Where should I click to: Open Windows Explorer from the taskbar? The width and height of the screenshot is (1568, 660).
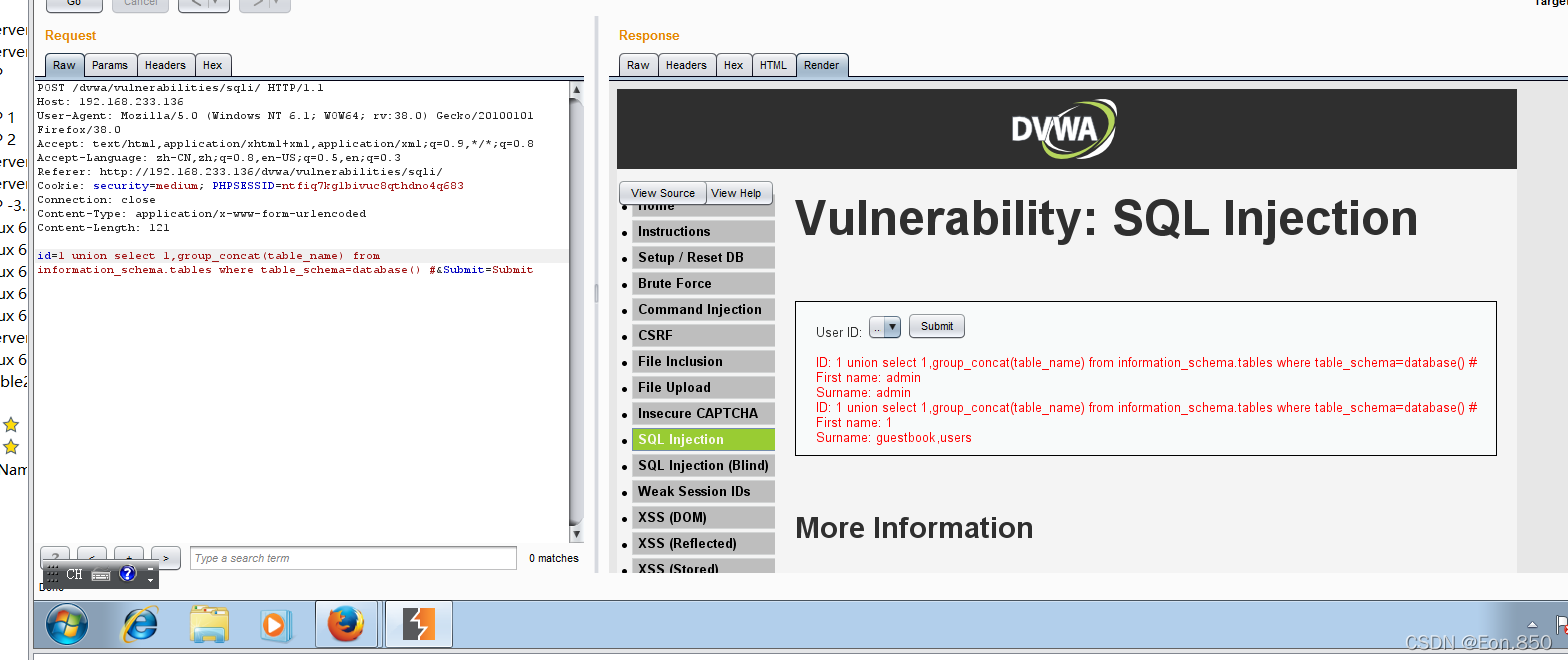click(x=210, y=625)
